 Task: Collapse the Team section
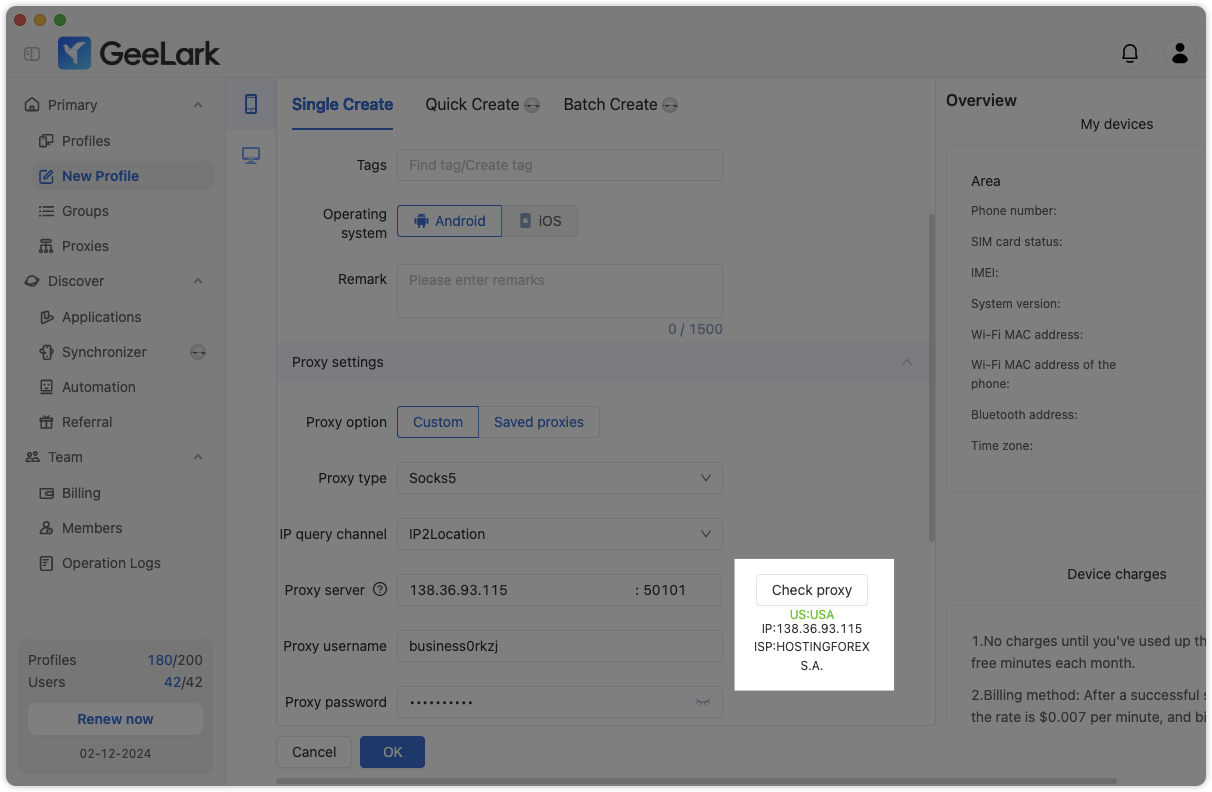click(x=198, y=457)
